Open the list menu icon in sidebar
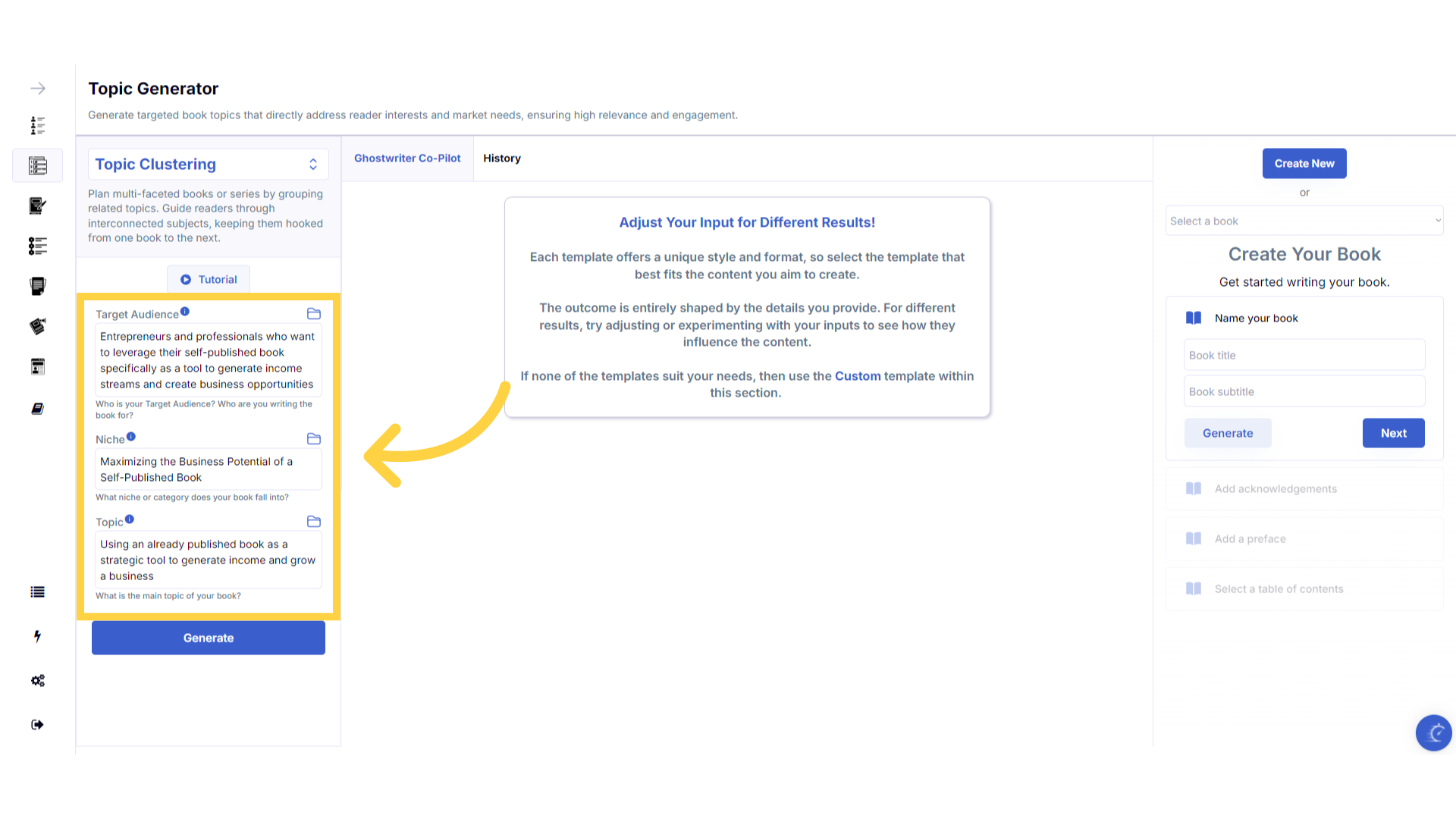 (x=38, y=592)
